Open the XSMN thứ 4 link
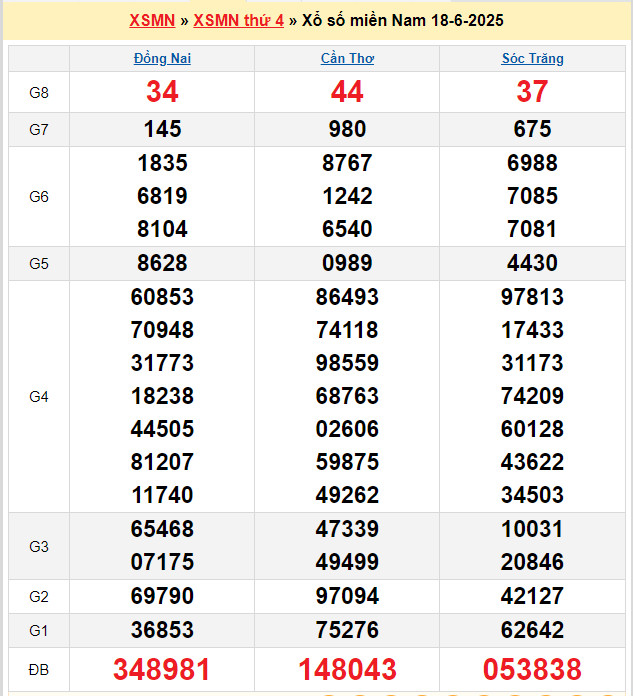 (x=238, y=20)
